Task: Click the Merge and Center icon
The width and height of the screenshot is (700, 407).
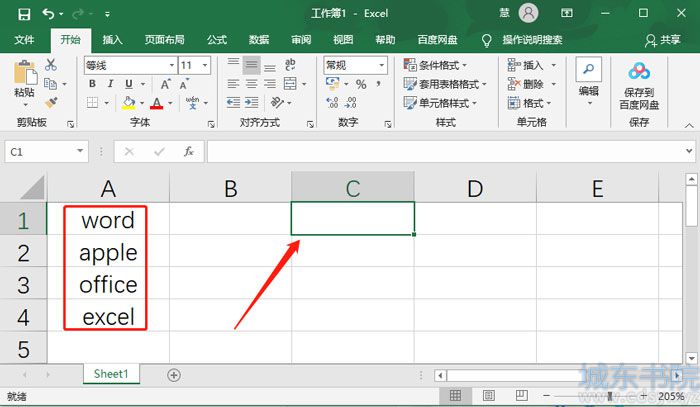Action: (x=290, y=83)
